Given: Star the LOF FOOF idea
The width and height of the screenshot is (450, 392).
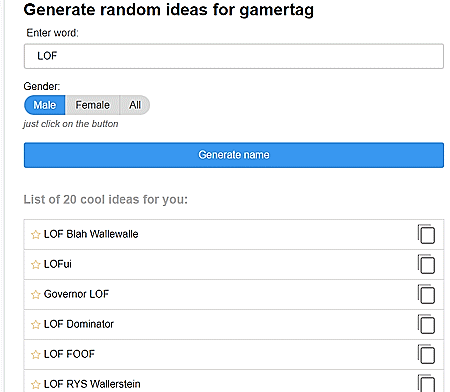Looking at the screenshot, I should (35, 354).
